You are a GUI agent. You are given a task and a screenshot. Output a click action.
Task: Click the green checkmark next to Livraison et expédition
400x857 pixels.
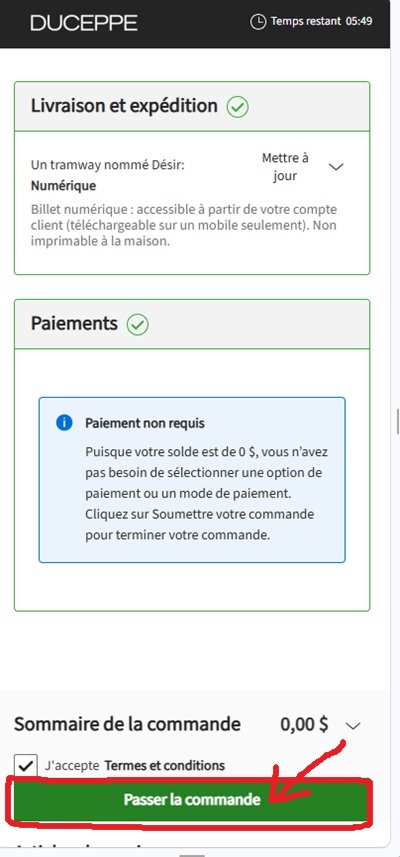click(x=238, y=107)
